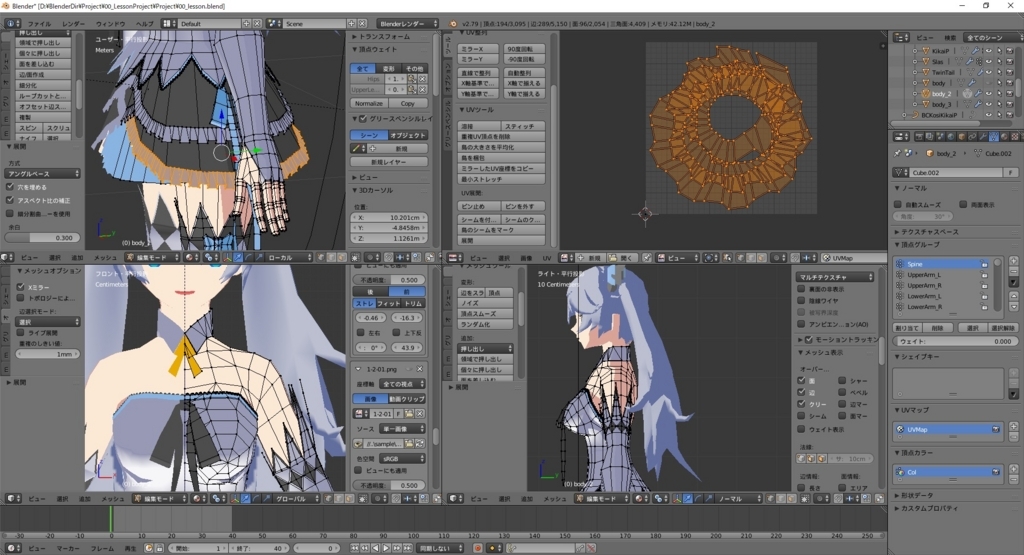Click the unwrap margin slider showing 0.300

coord(42,237)
